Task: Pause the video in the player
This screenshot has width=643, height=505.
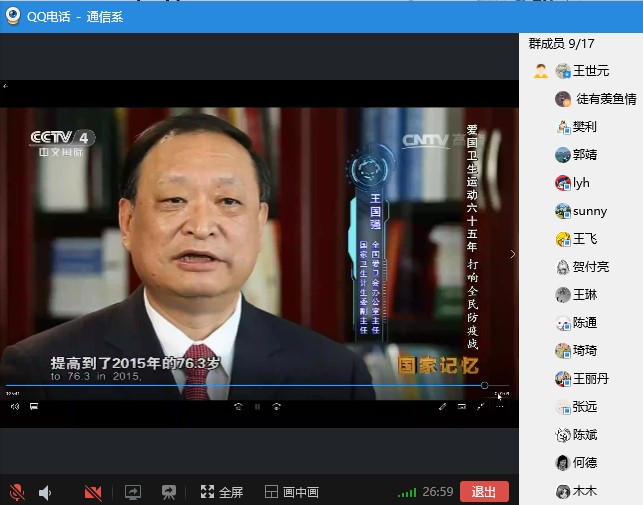Action: point(257,407)
